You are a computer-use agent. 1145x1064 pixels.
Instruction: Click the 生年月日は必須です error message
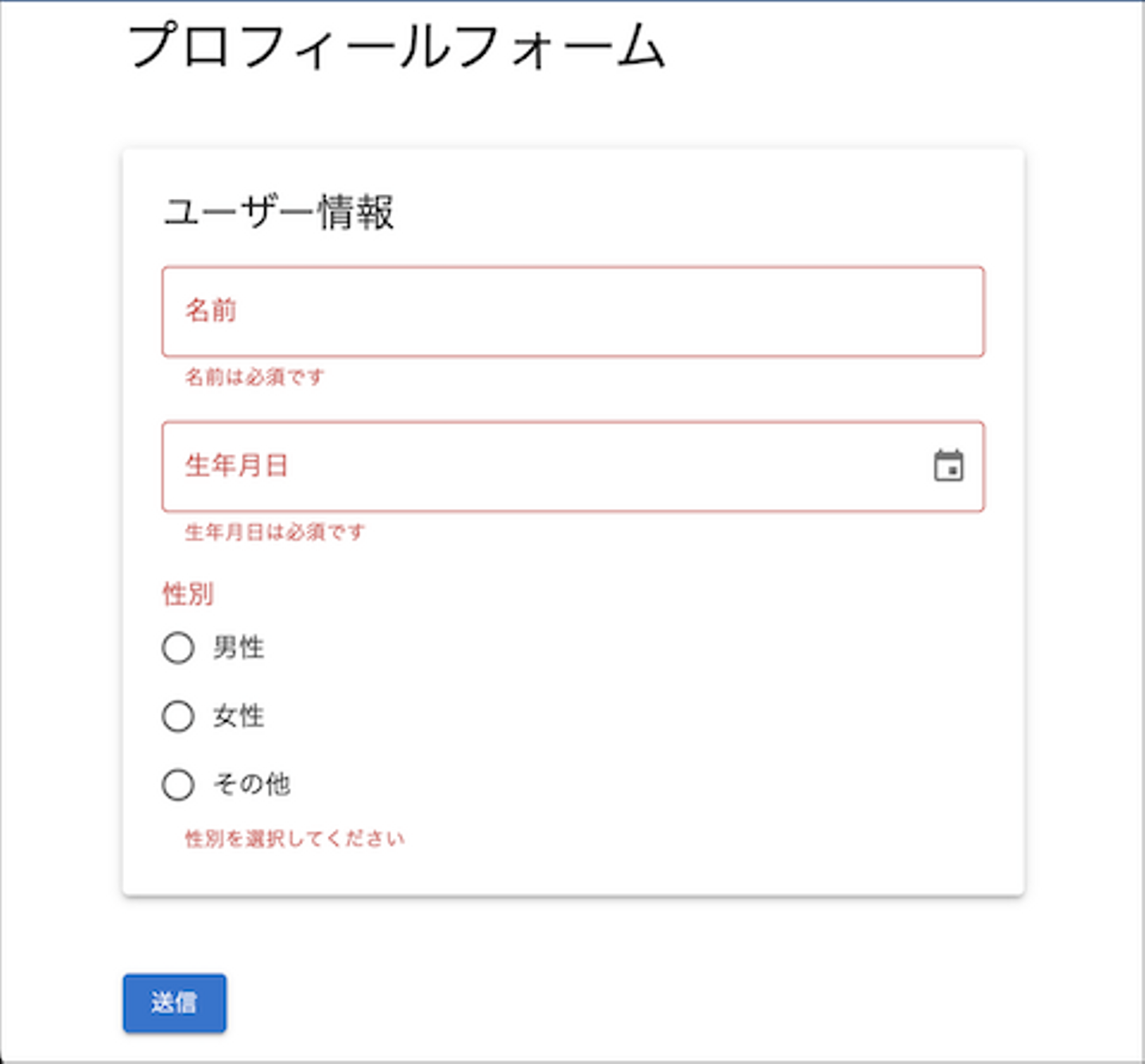point(275,531)
